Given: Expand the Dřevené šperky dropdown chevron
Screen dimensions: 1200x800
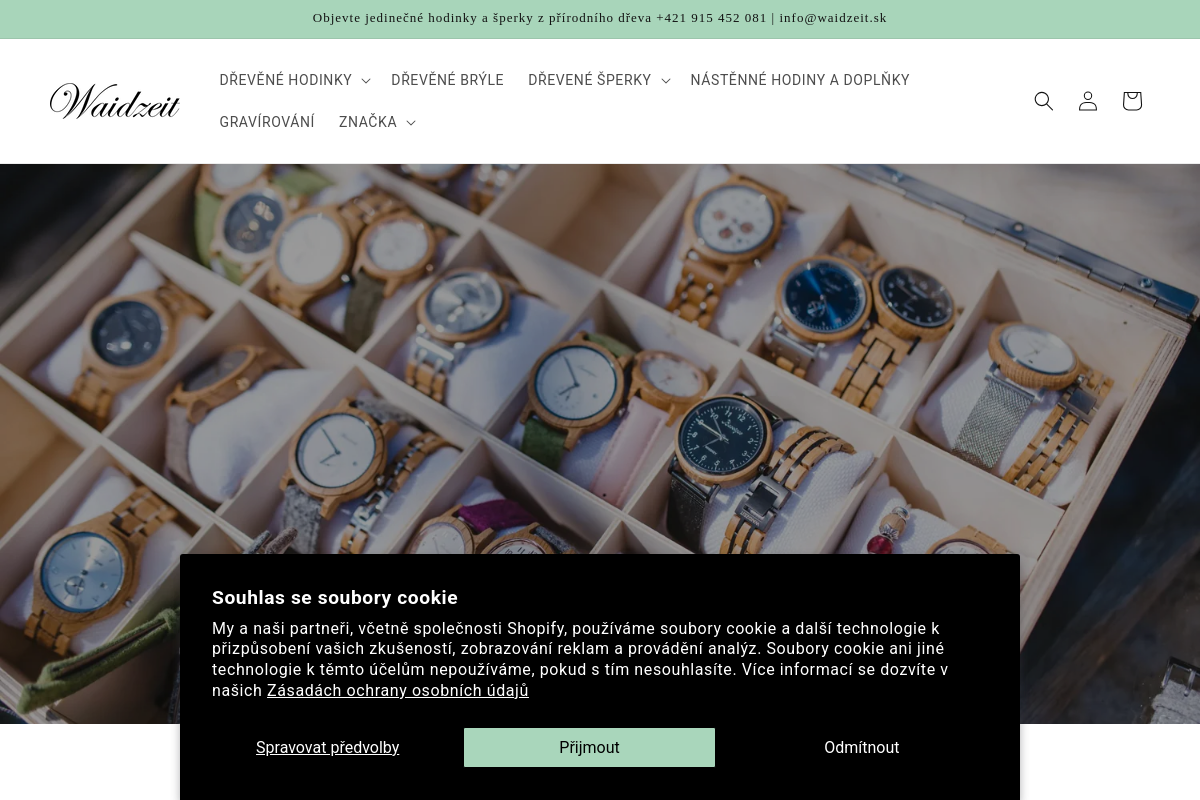Looking at the screenshot, I should 665,80.
